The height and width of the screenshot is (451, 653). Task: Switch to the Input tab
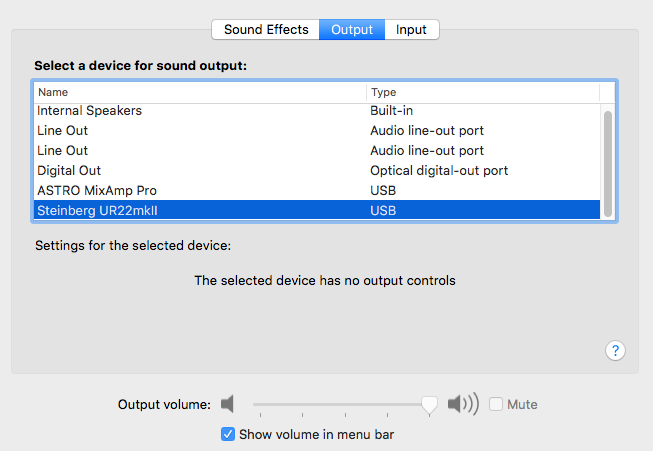pyautogui.click(x=411, y=29)
